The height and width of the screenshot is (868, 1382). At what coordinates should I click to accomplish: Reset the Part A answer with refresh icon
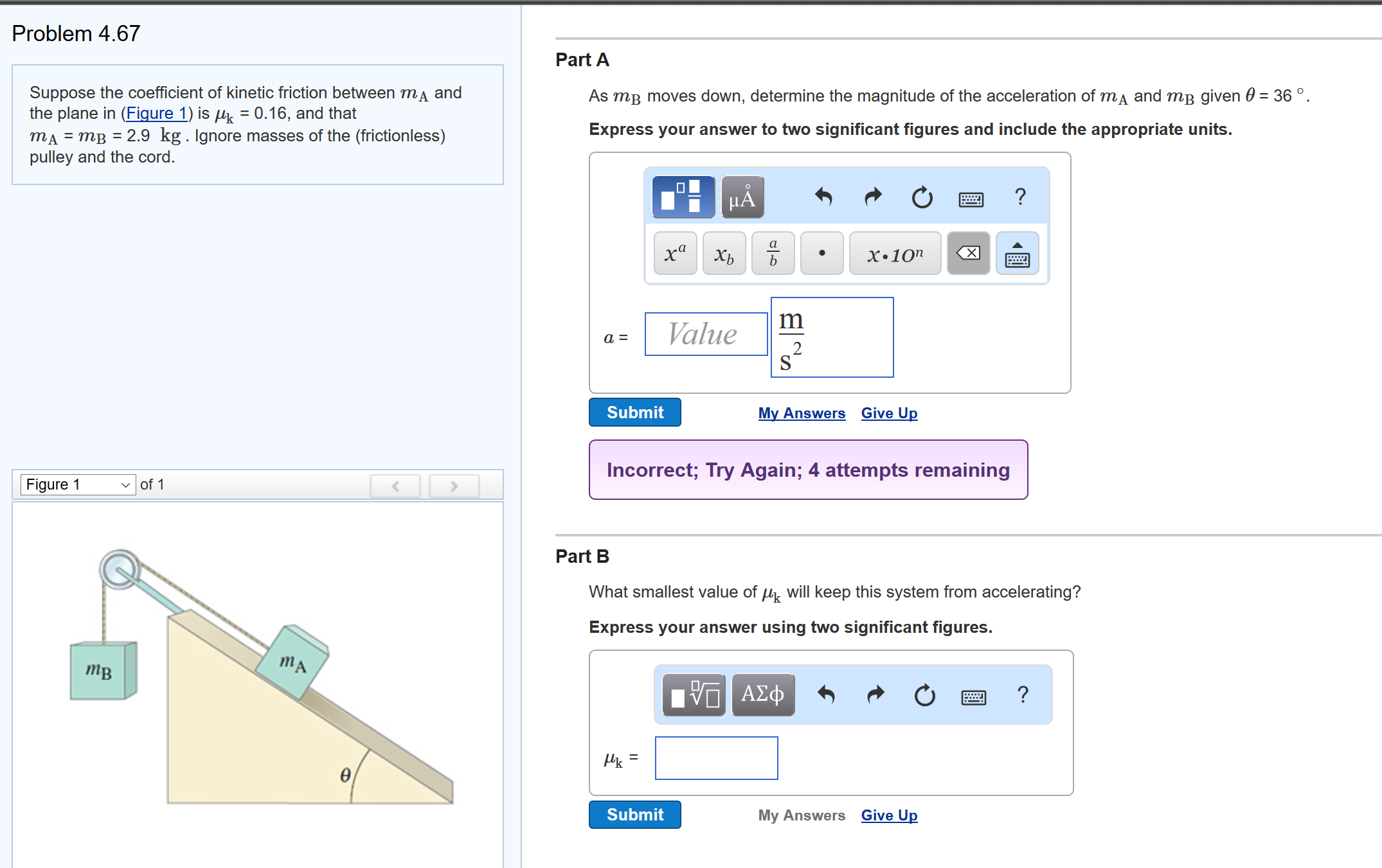click(x=922, y=197)
